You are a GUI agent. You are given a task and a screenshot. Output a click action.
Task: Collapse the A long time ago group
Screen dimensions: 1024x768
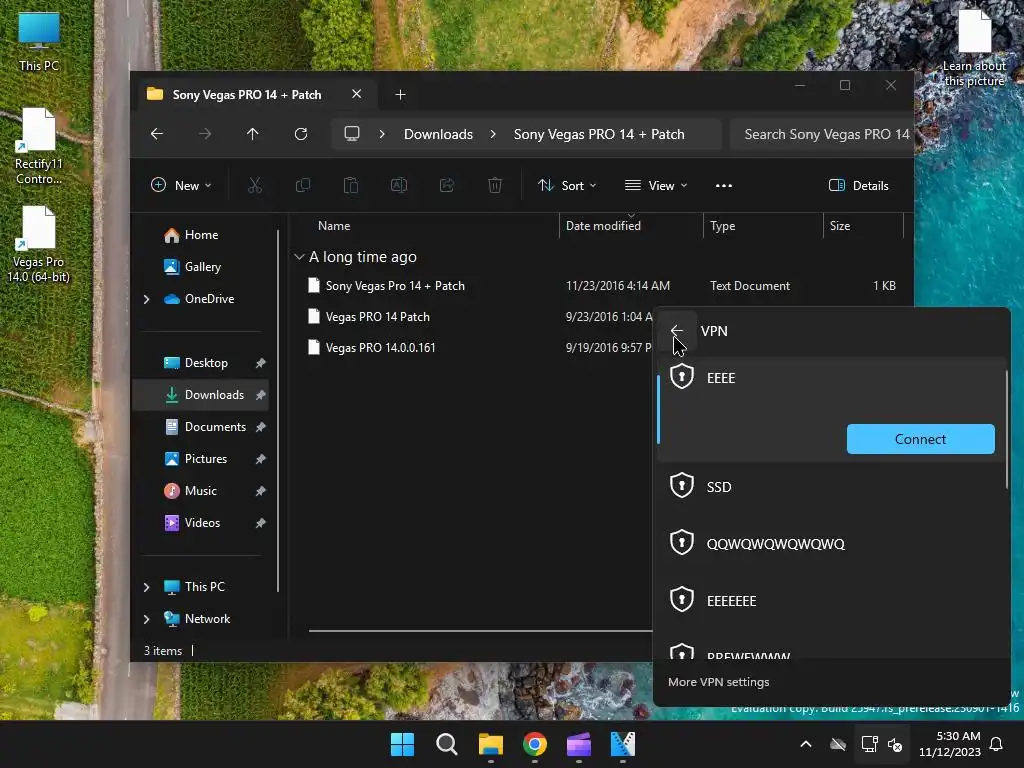tap(299, 257)
